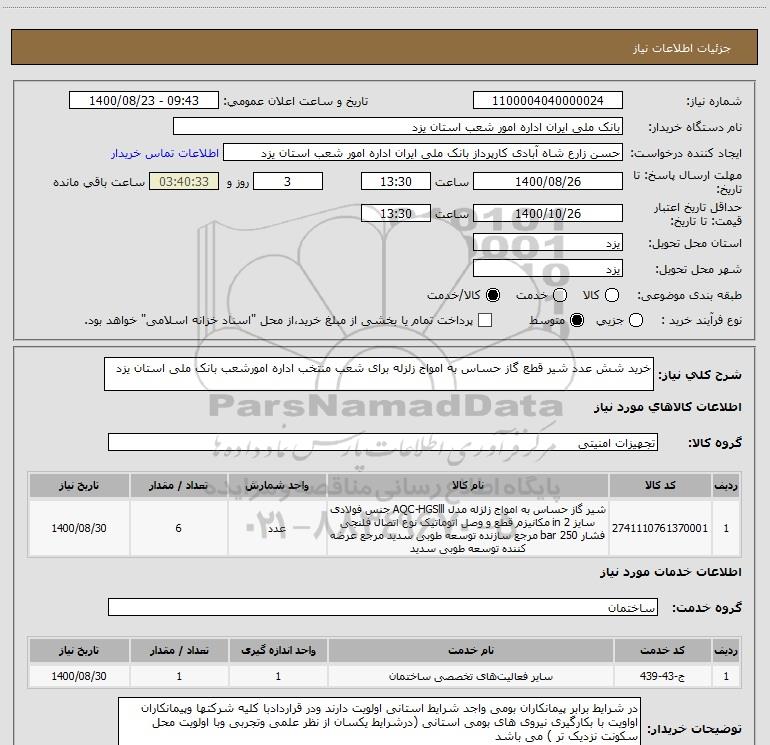Click the remaining days field showing 3
Screen dimensions: 770x745
[288, 181]
